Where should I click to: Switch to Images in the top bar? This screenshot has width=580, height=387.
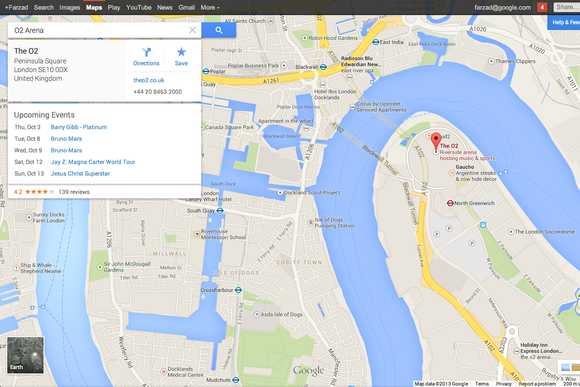[70, 7]
